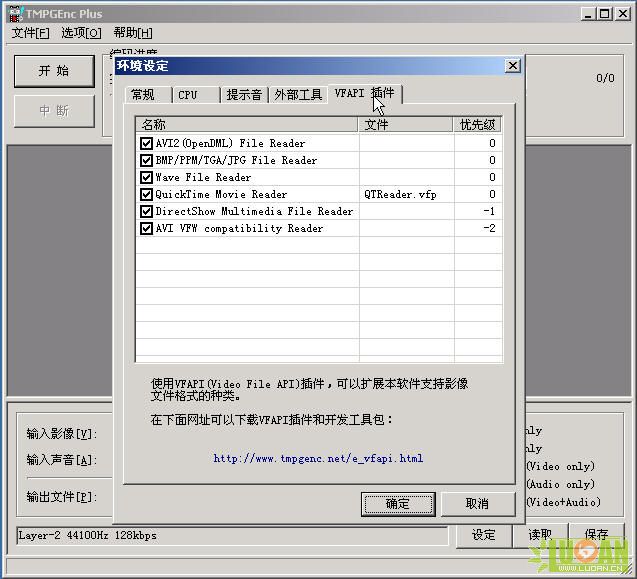Select the QTReader.vfp file cell
This screenshot has width=637, height=579.
tap(400, 195)
